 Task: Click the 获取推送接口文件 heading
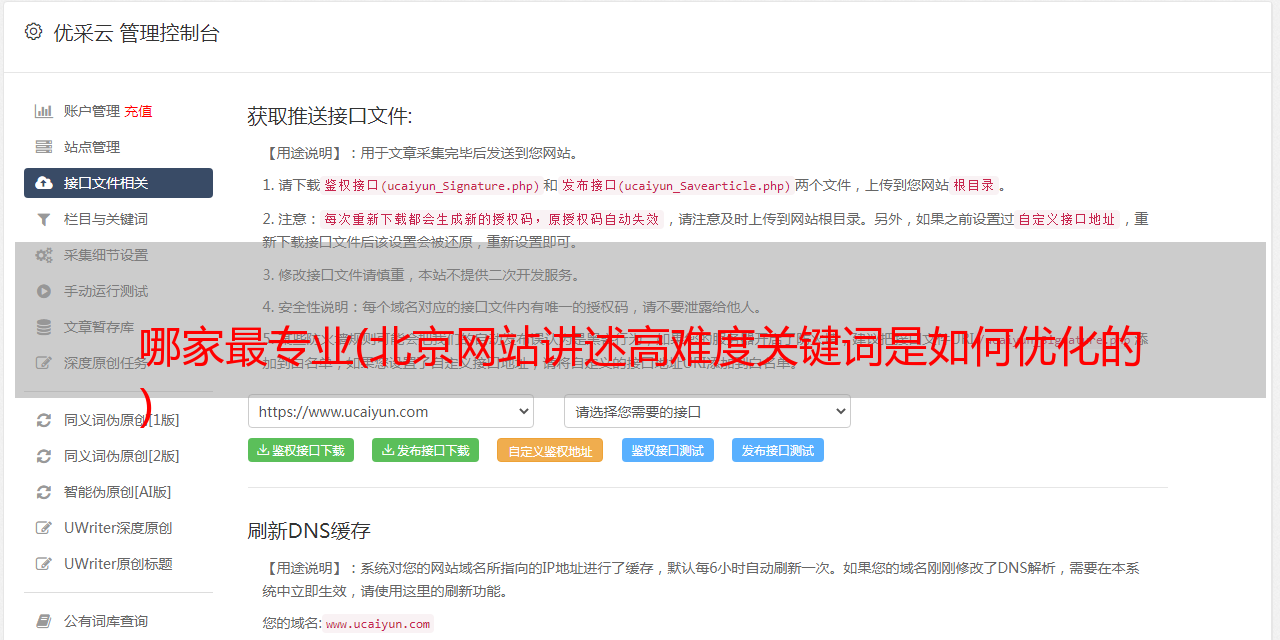pos(330,116)
